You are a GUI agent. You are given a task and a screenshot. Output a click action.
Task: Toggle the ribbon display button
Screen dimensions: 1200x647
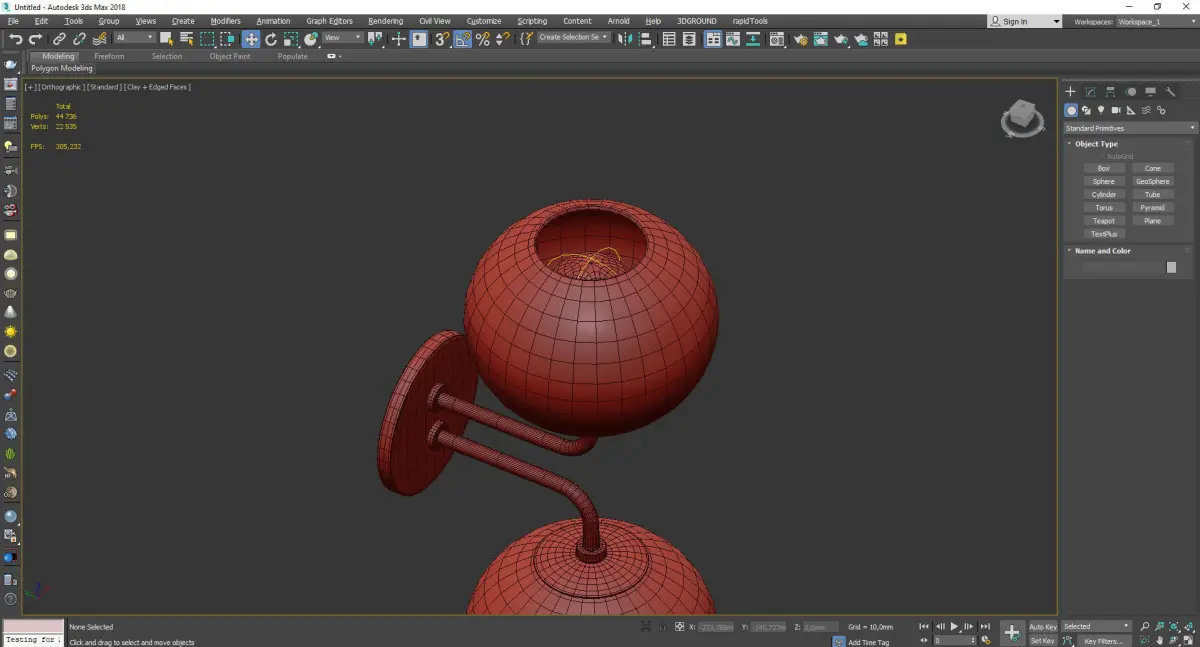coord(713,39)
